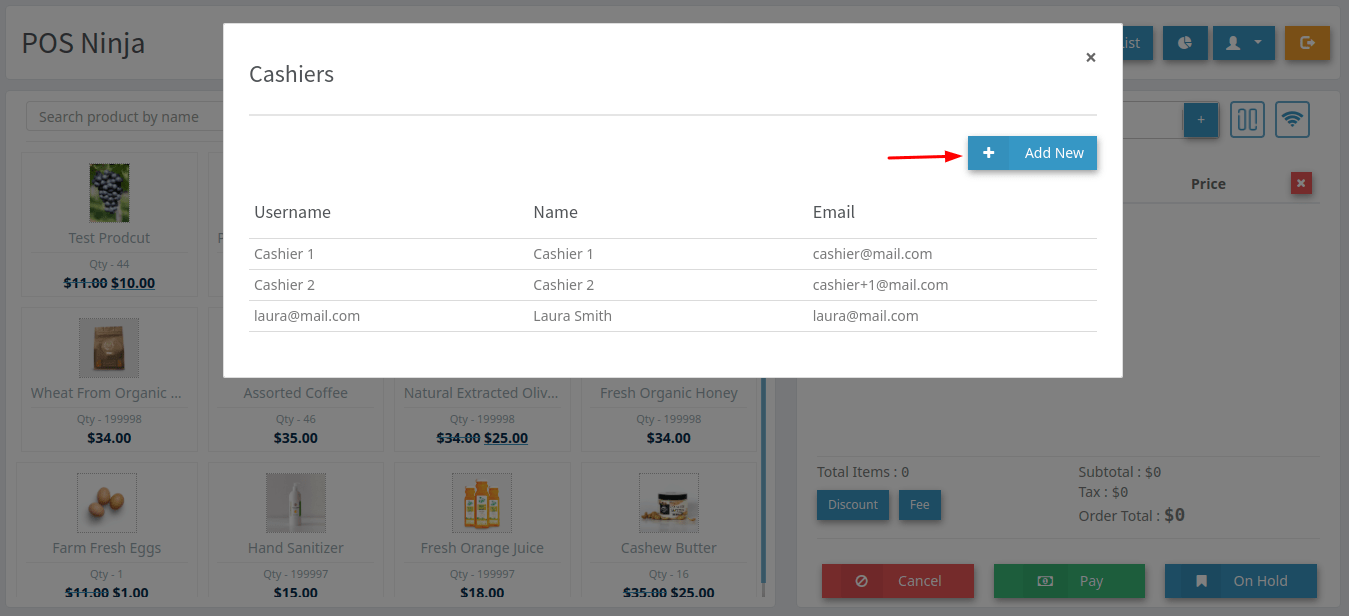Click the Add New cashier button
This screenshot has height=616, width=1349.
pyautogui.click(x=1032, y=153)
